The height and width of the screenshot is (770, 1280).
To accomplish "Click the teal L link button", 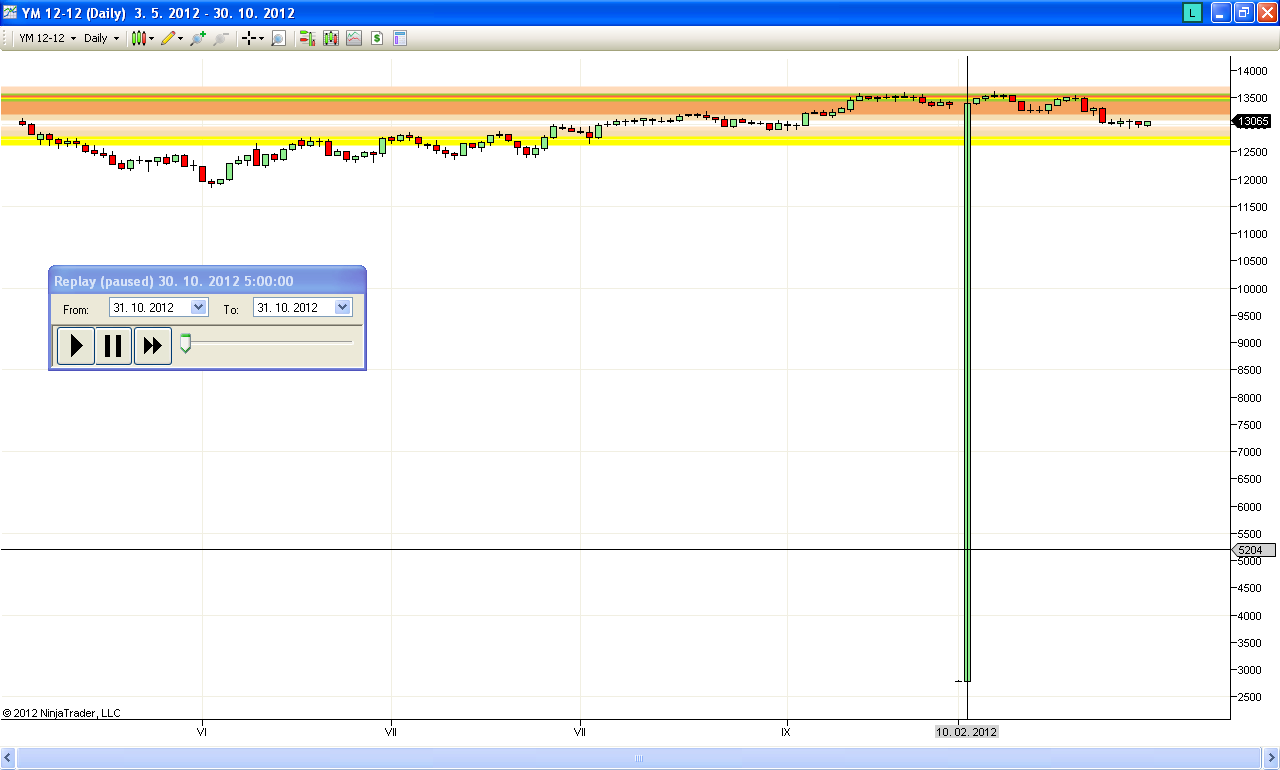I will [x=1192, y=13].
